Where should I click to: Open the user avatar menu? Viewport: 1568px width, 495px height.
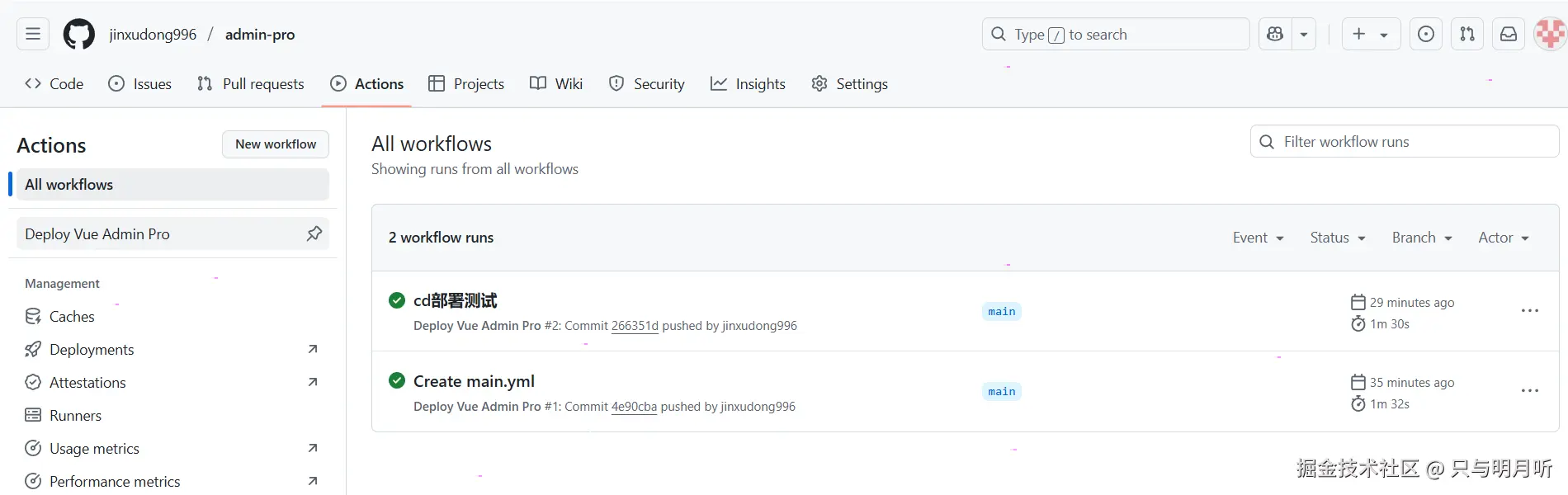(1549, 34)
